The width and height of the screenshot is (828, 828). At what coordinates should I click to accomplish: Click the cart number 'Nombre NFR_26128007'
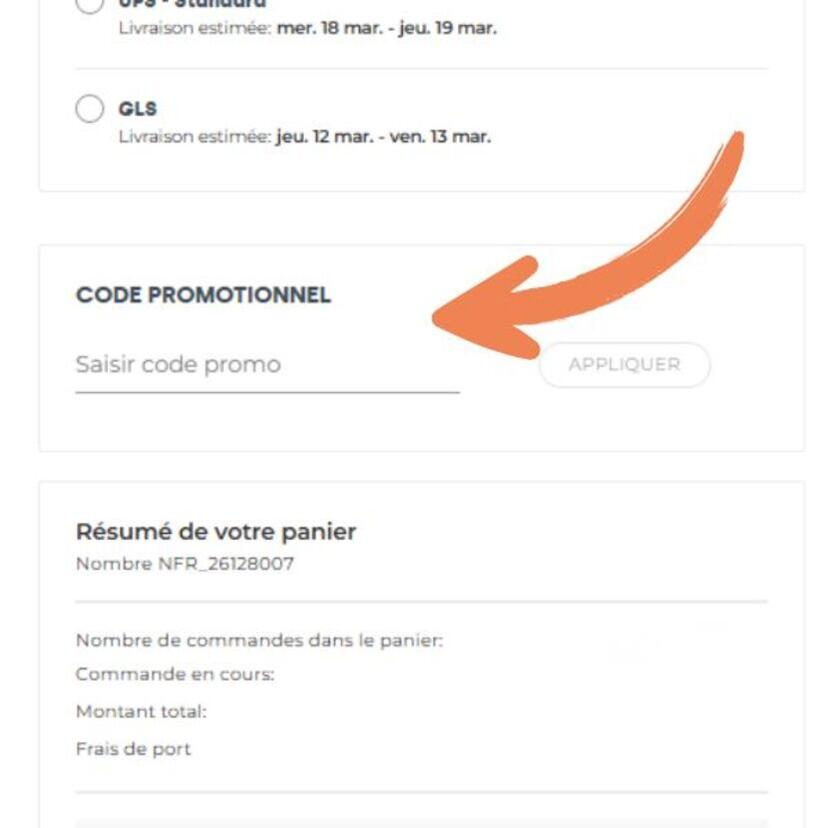click(x=185, y=564)
